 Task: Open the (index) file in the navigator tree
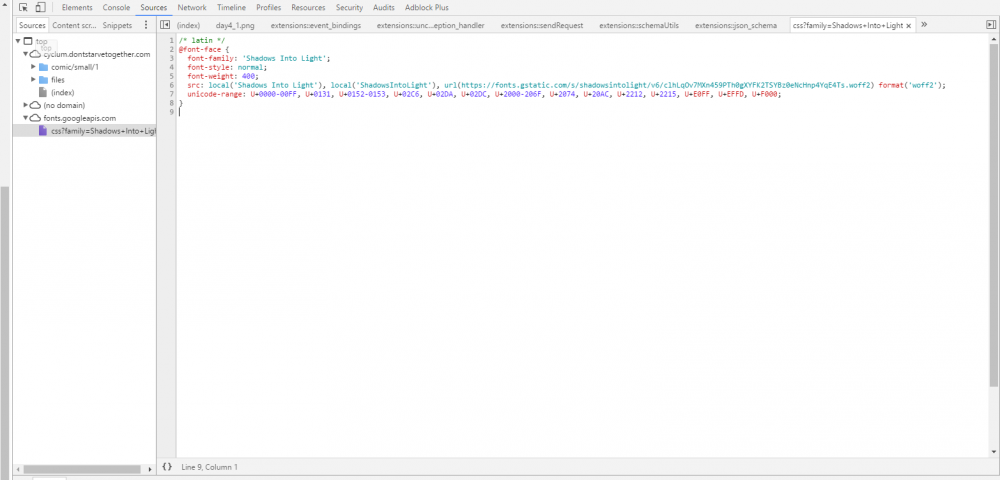coord(62,92)
